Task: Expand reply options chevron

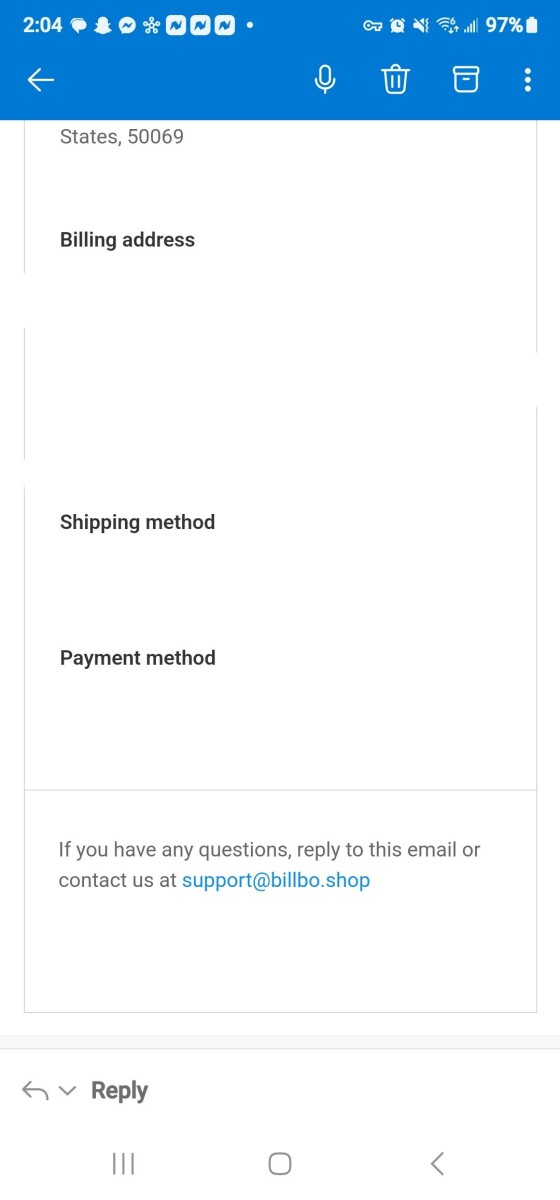Action: coord(67,1091)
